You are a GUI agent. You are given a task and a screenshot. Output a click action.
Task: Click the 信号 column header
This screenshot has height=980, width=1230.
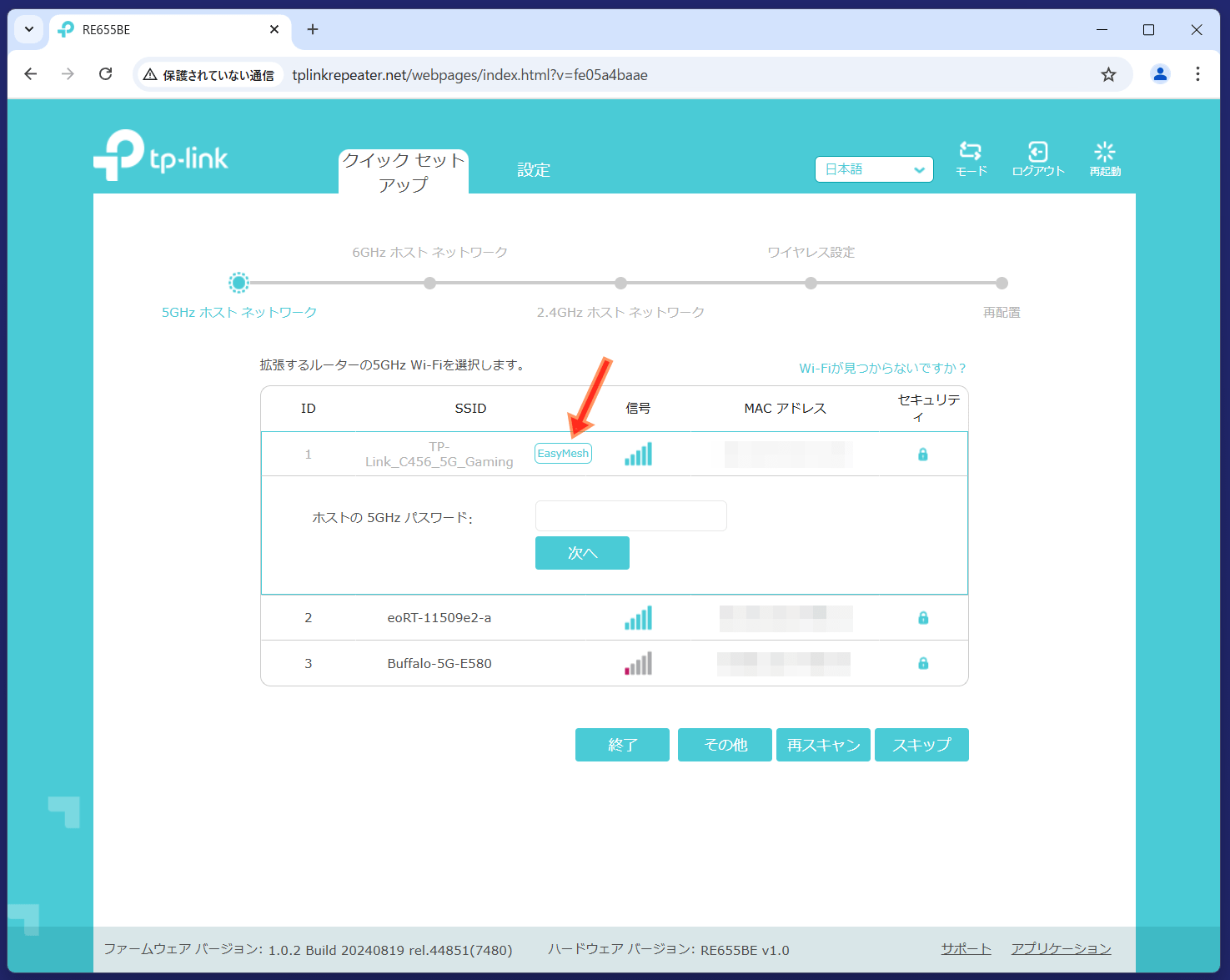pyautogui.click(x=638, y=408)
